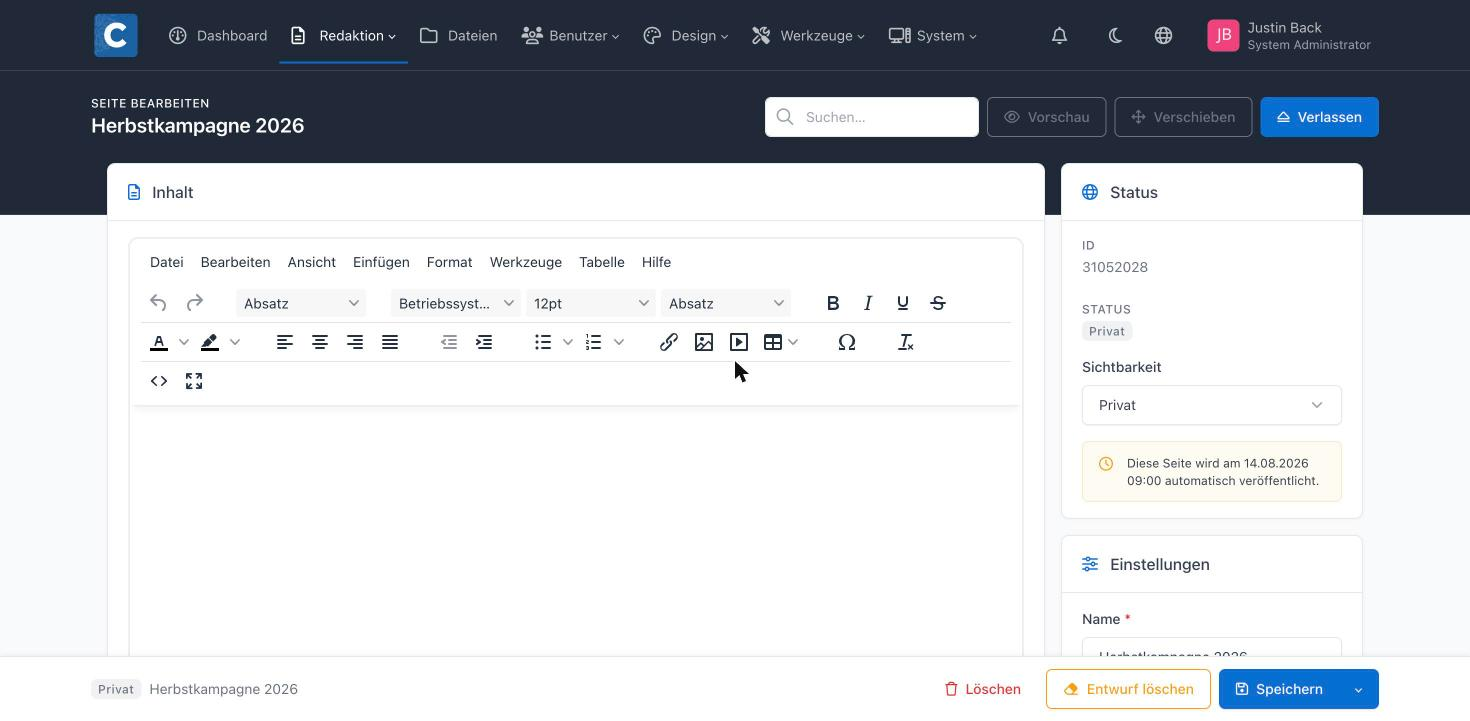Save the page with Speichern

click(x=1279, y=689)
